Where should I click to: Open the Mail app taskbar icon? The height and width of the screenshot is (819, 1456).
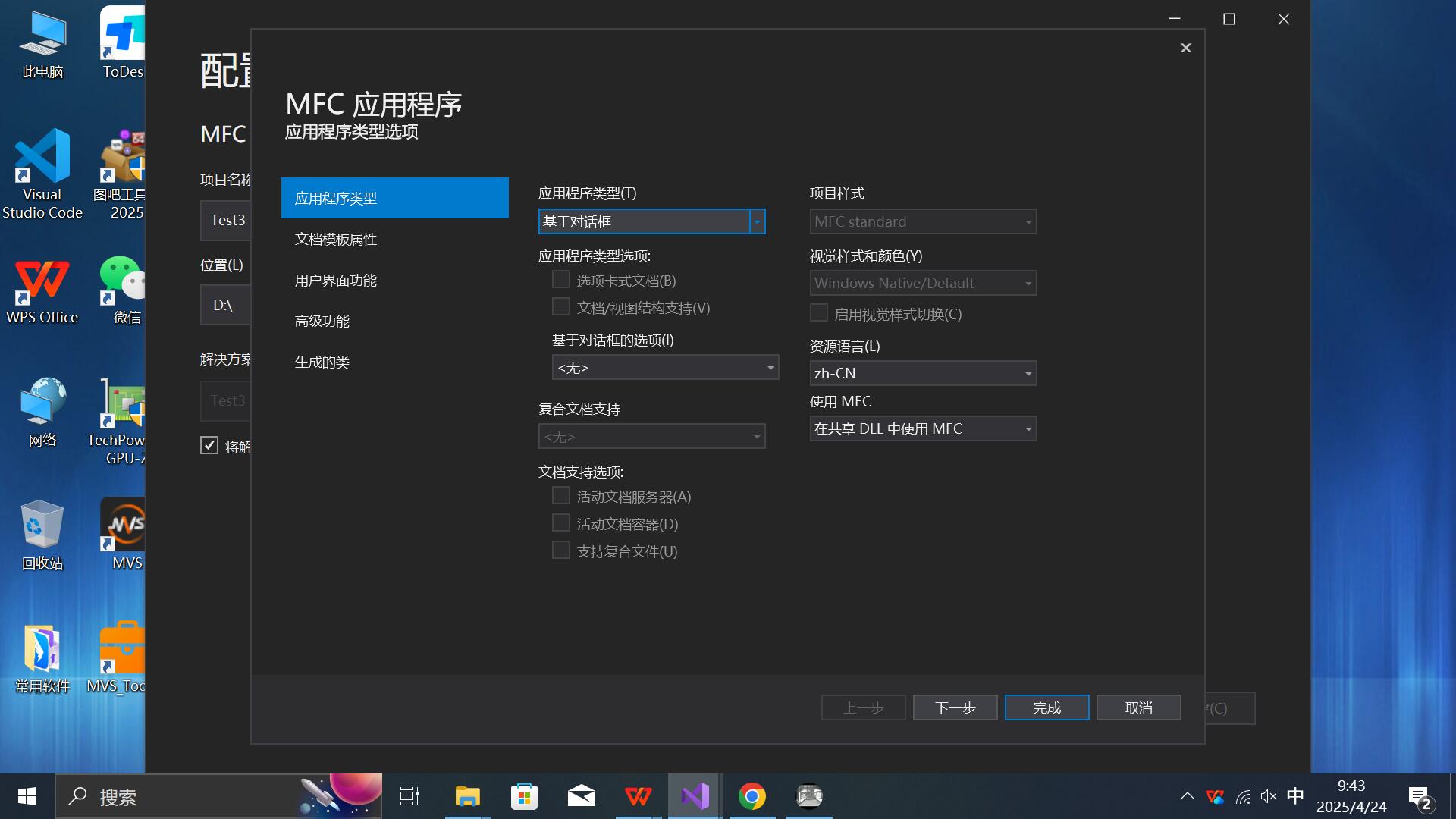tap(581, 796)
